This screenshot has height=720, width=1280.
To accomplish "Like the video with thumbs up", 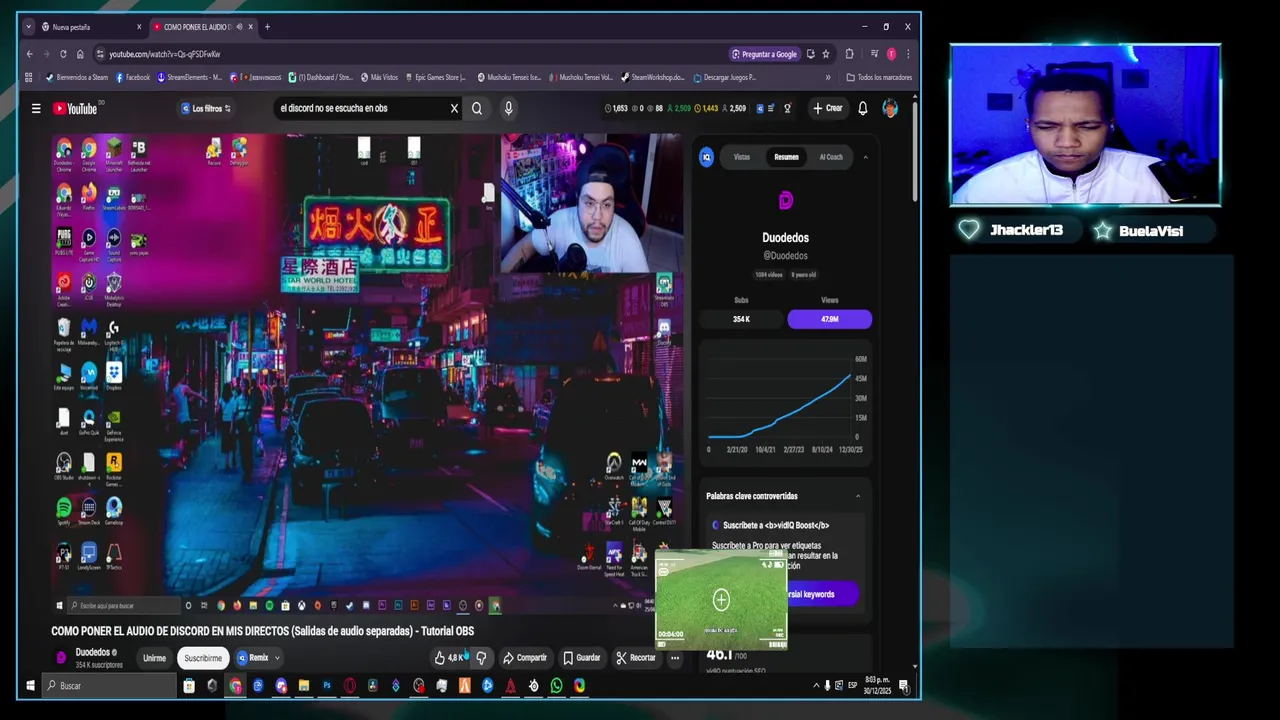I will click(448, 658).
